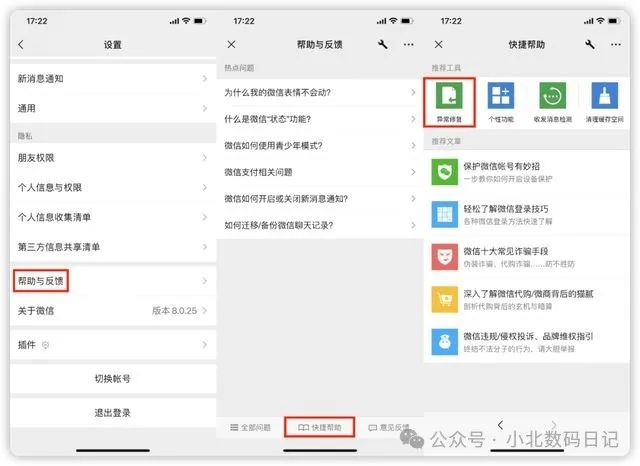Tap blue grid icon for 轻松了解微信登录技巧

pos(444,214)
